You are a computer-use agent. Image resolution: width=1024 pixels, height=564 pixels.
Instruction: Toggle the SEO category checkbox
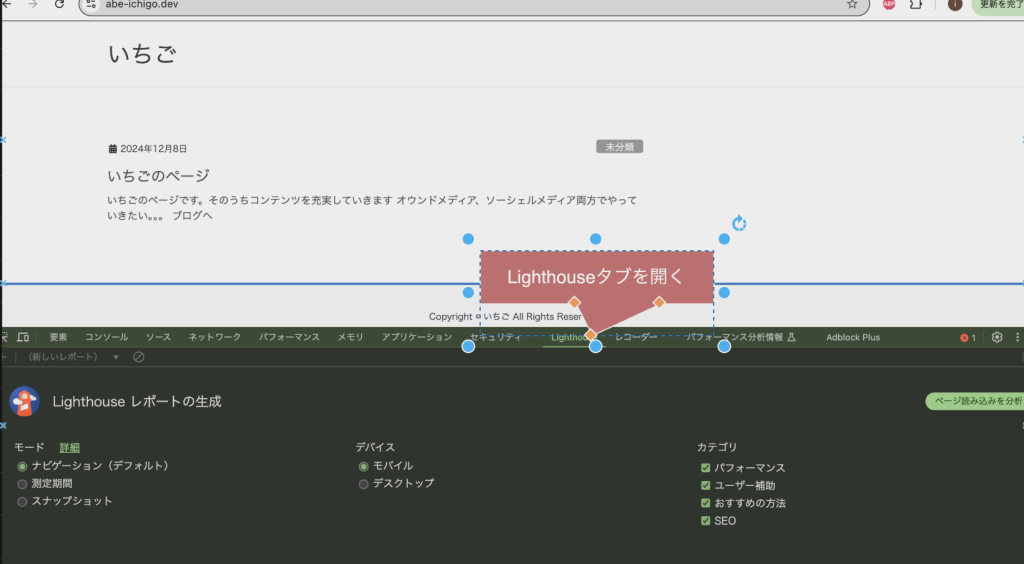[706, 521]
